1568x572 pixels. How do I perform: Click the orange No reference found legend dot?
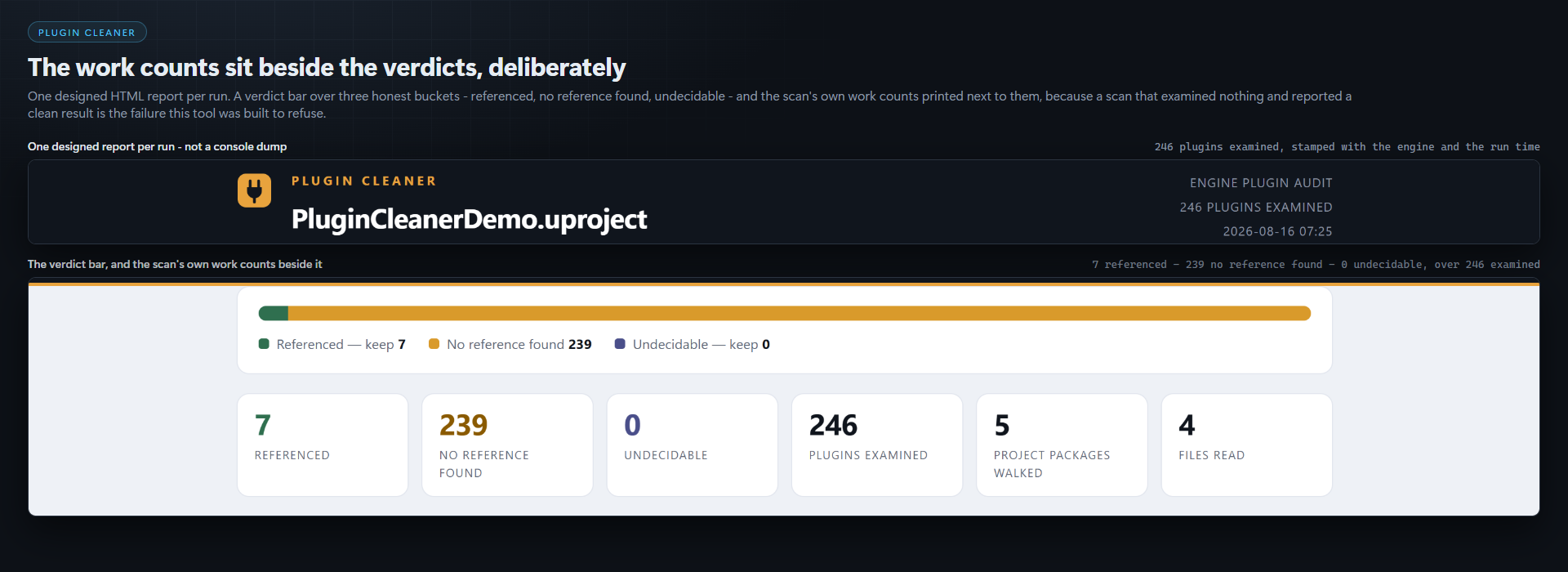[x=434, y=344]
